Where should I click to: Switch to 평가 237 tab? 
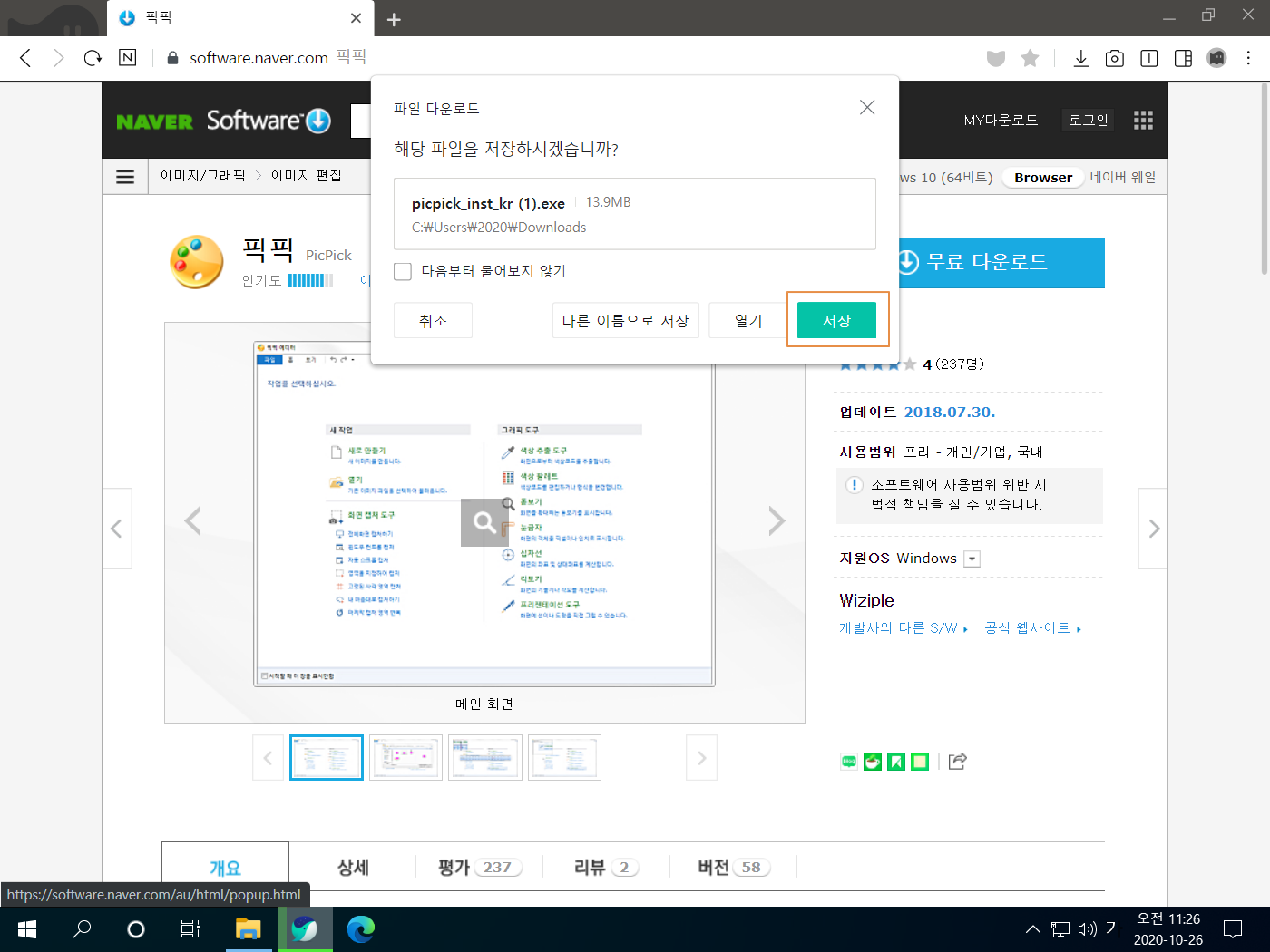coord(480,868)
